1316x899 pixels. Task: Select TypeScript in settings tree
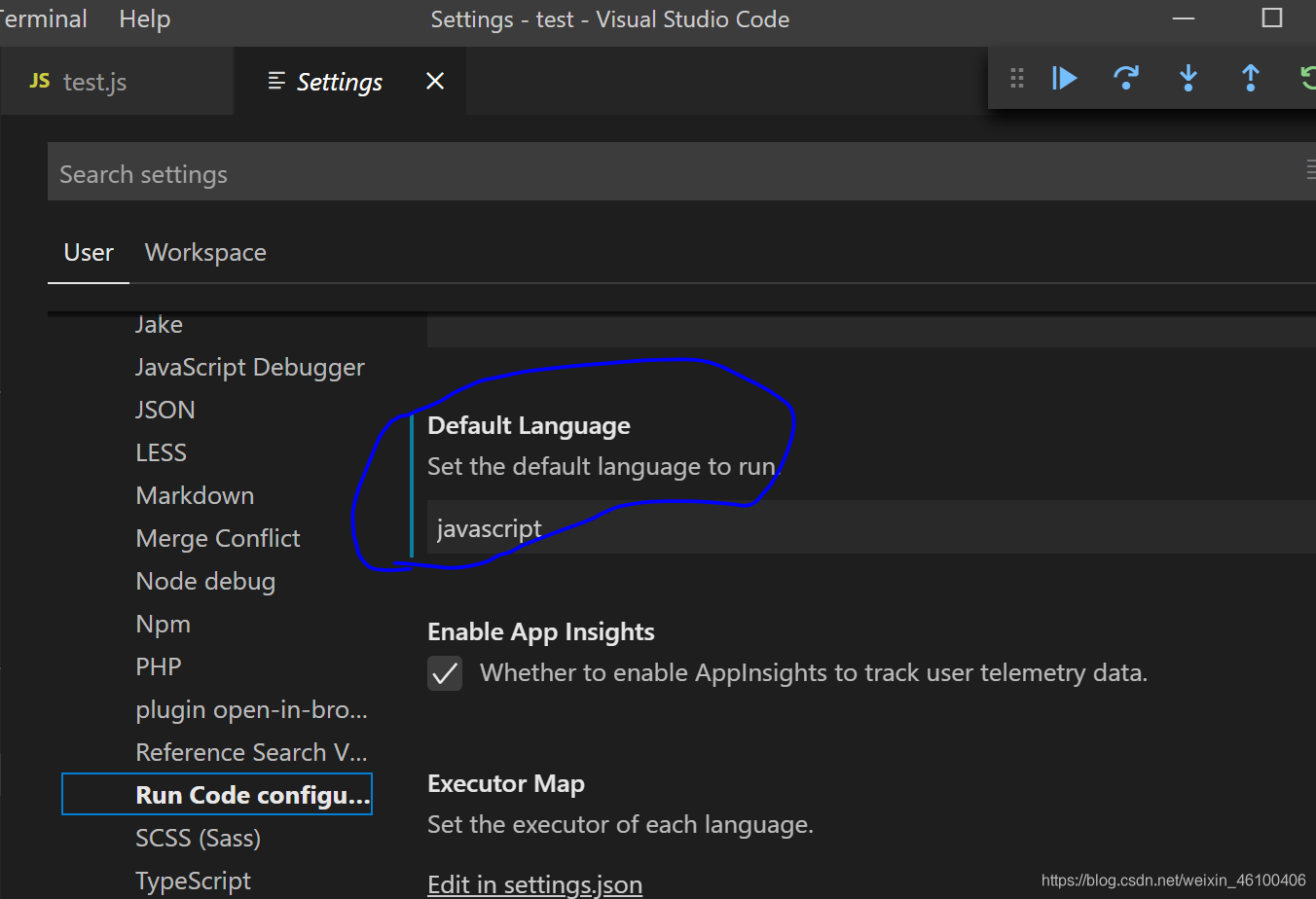click(194, 881)
